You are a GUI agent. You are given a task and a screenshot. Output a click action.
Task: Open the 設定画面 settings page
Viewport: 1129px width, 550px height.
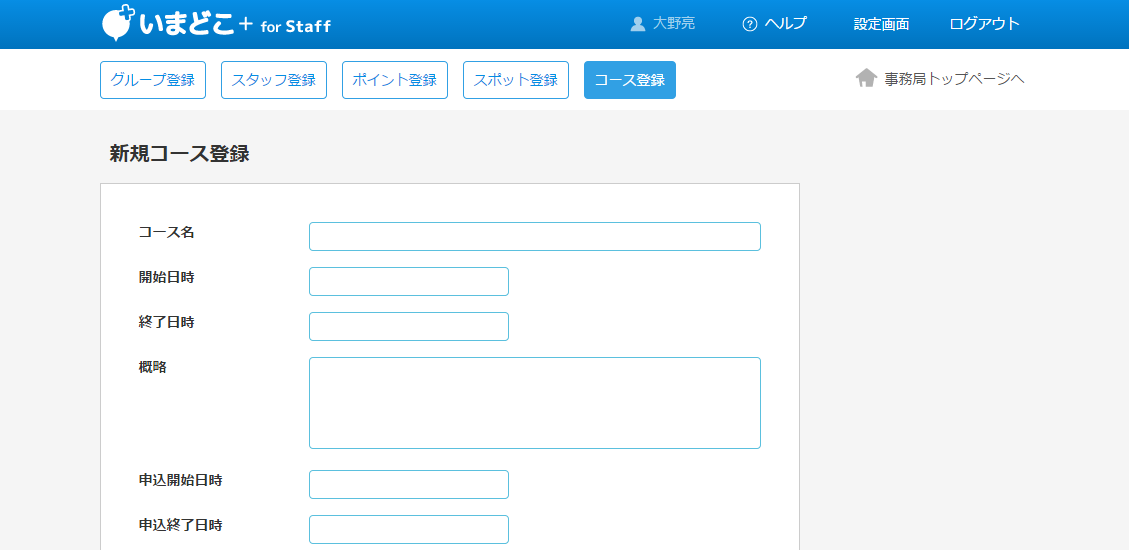point(881,24)
